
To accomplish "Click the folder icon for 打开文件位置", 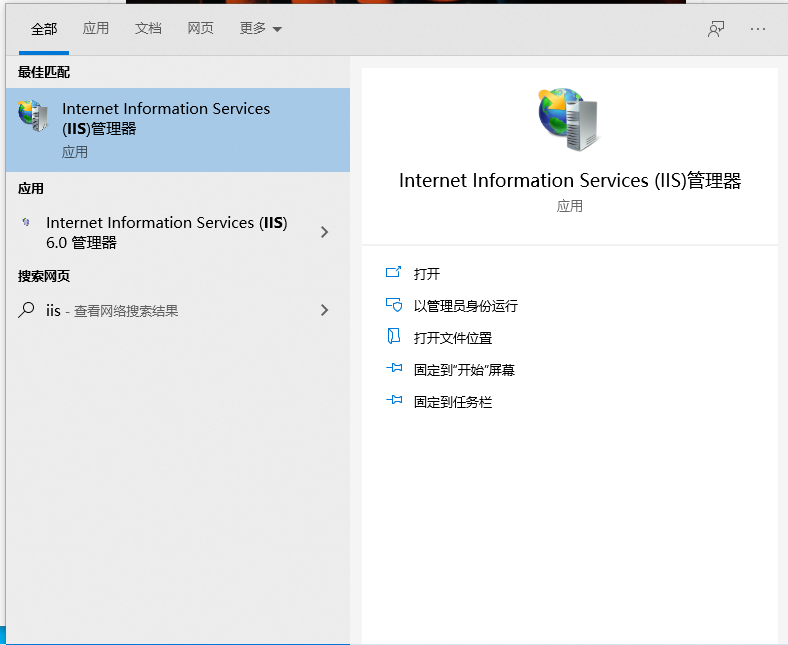I will pyautogui.click(x=393, y=336).
